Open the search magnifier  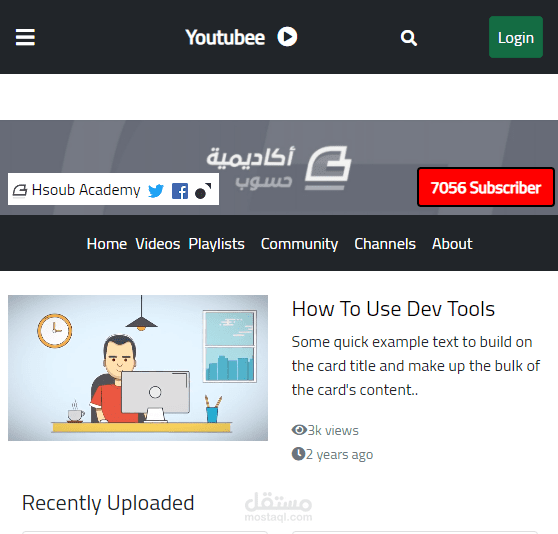409,38
